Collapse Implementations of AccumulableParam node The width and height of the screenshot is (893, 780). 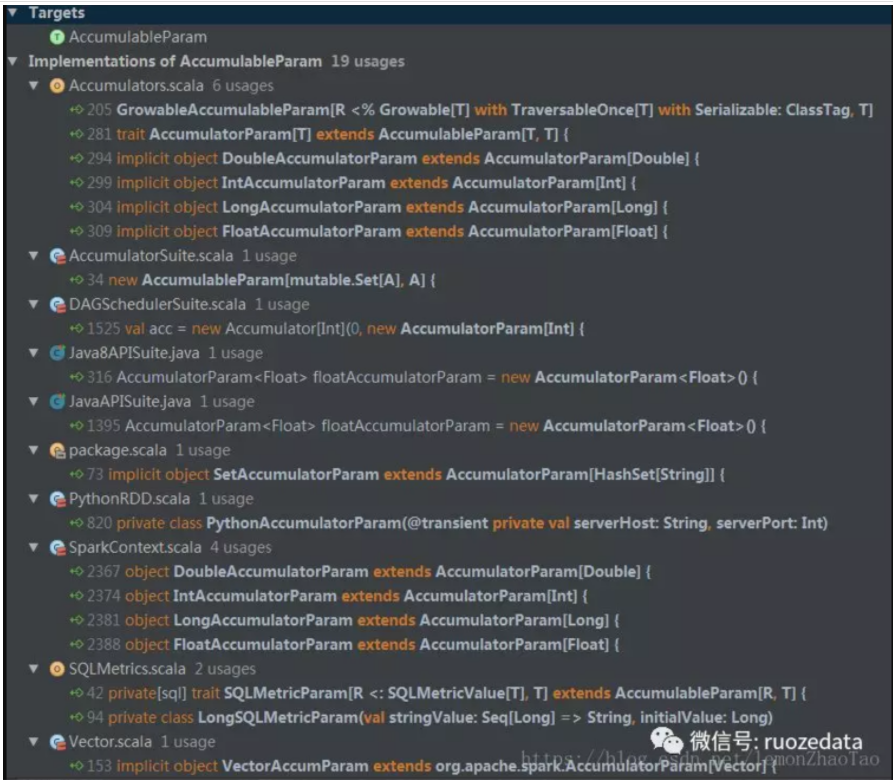(13, 61)
